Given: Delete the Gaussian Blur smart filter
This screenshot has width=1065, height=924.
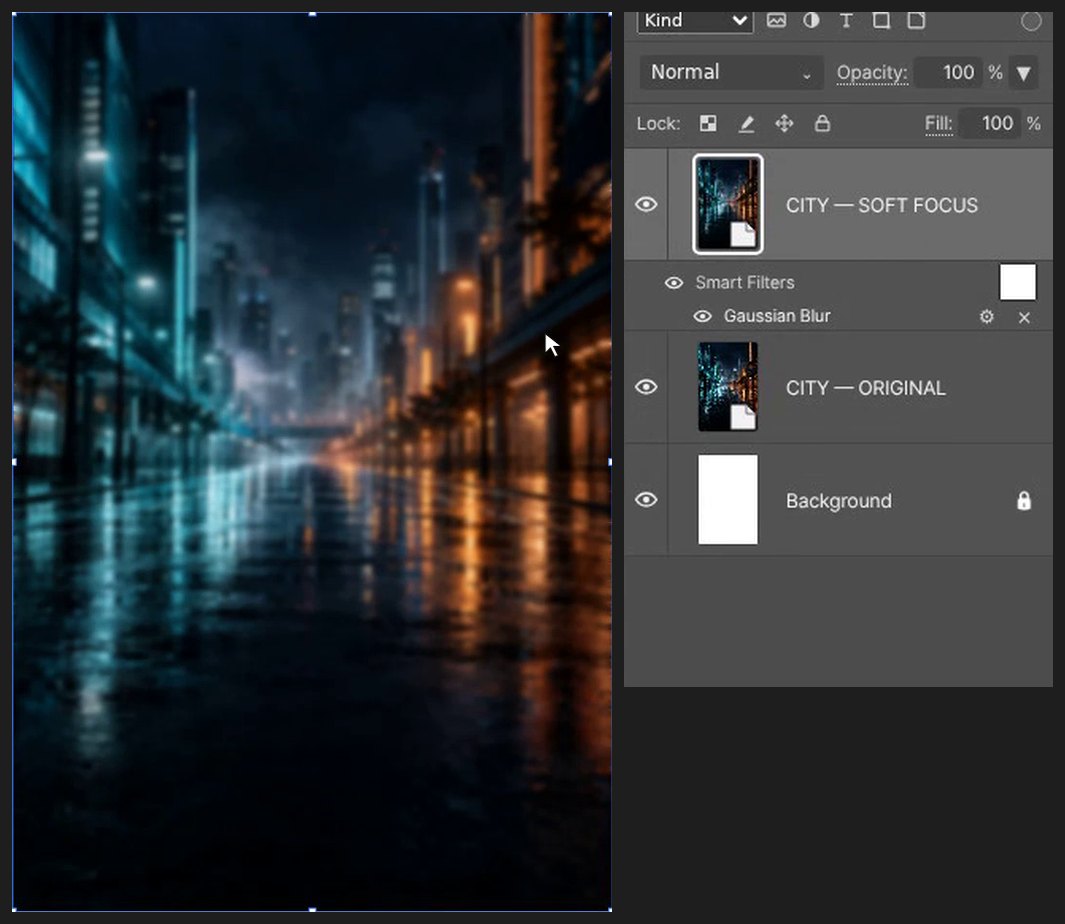Looking at the screenshot, I should click(1024, 317).
